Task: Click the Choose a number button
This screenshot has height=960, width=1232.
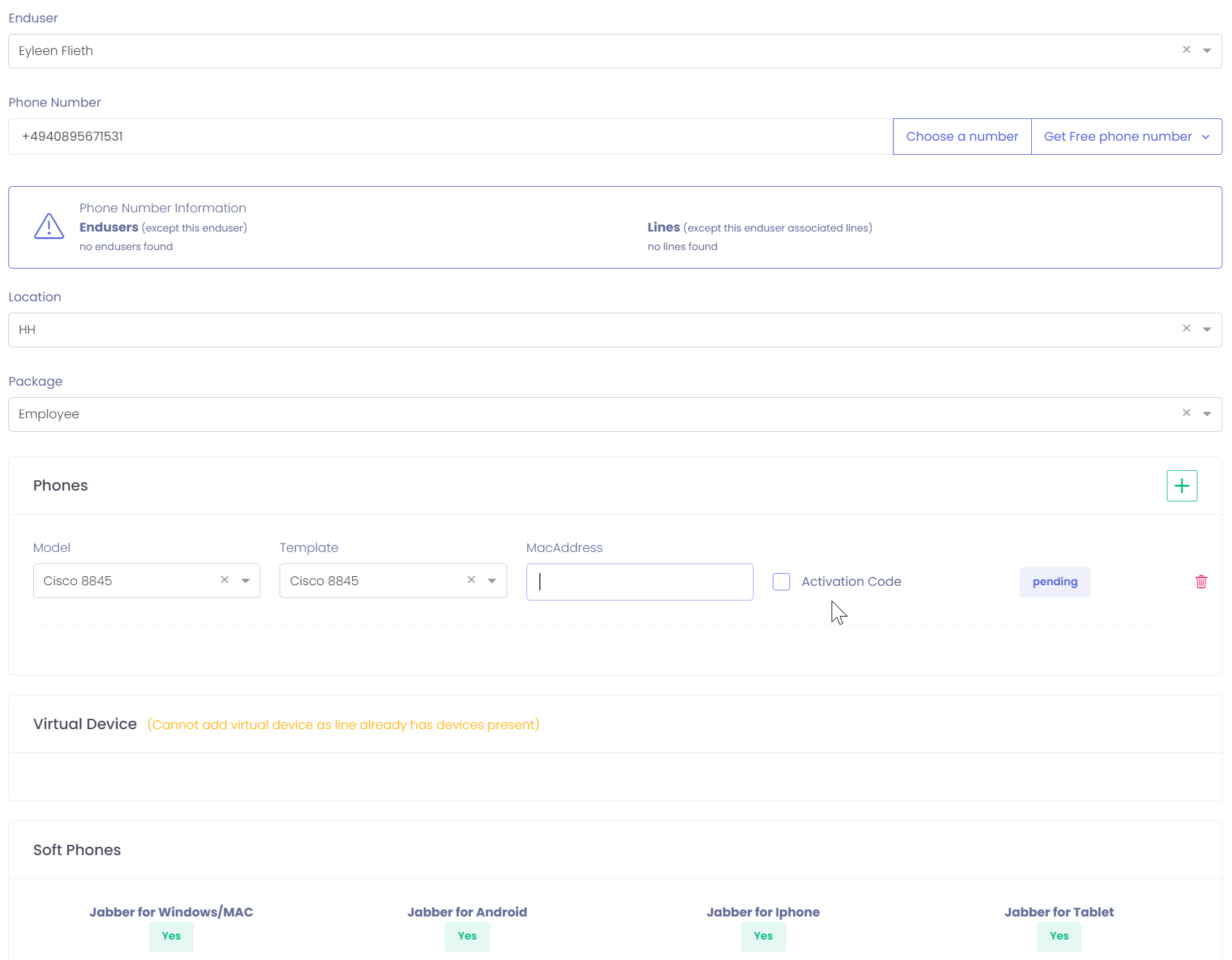Action: [x=961, y=136]
